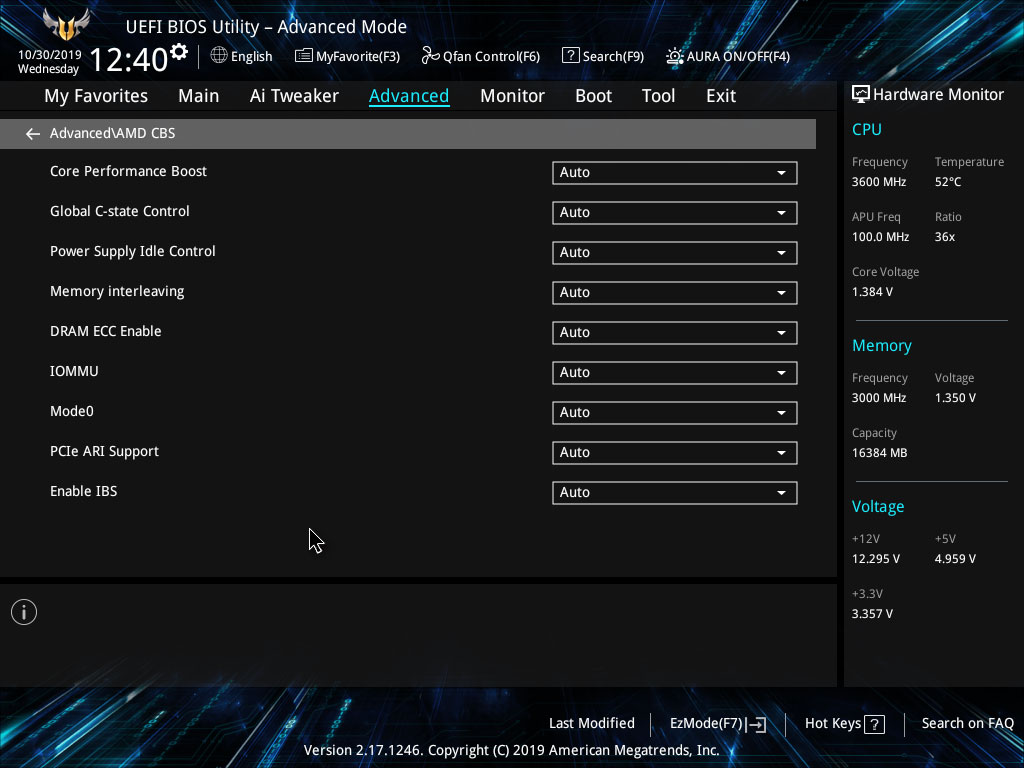The height and width of the screenshot is (768, 1024).
Task: Select Enable IBS label
Action: (x=84, y=492)
